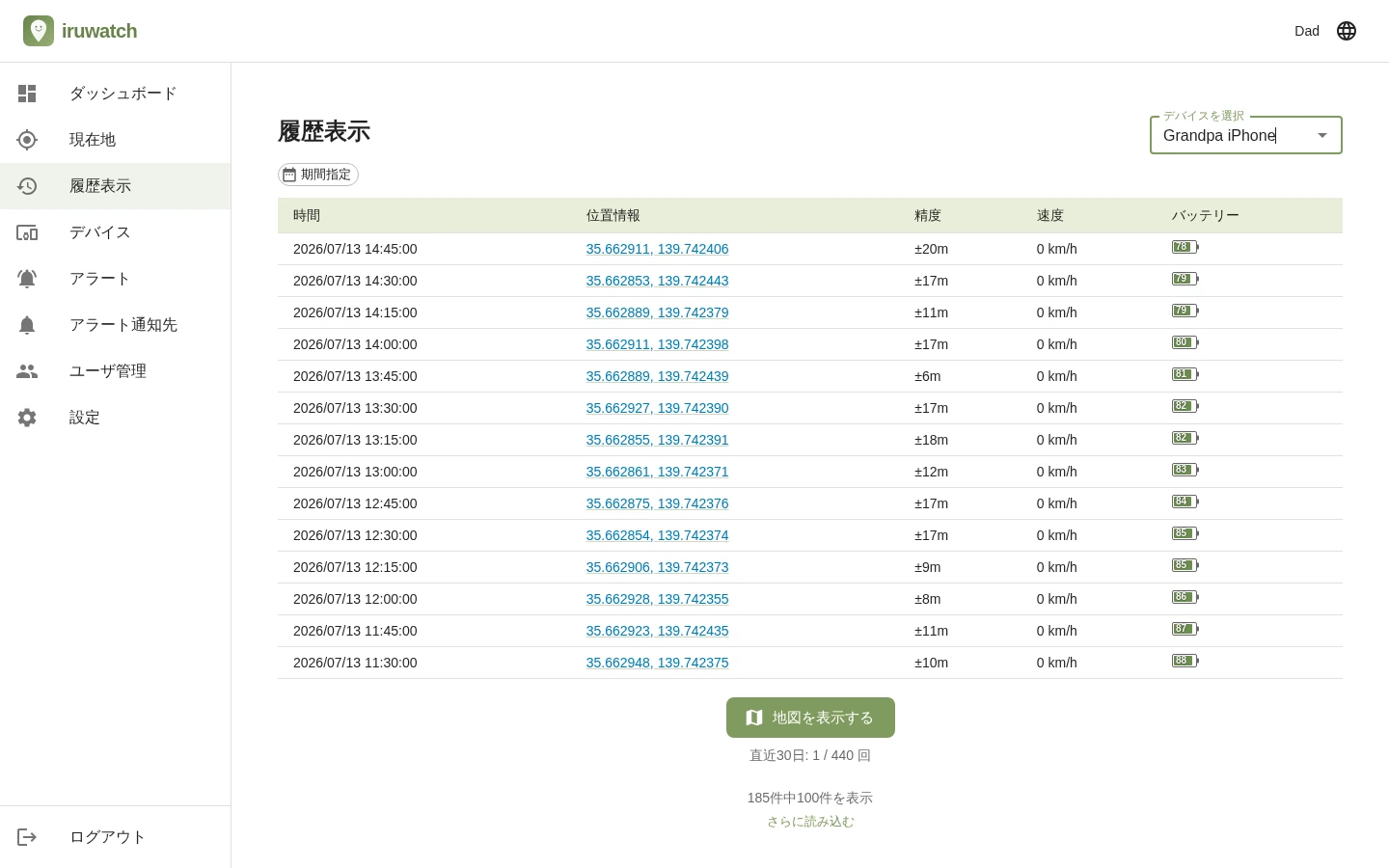Show map via 地図を表示する label

coord(823,718)
